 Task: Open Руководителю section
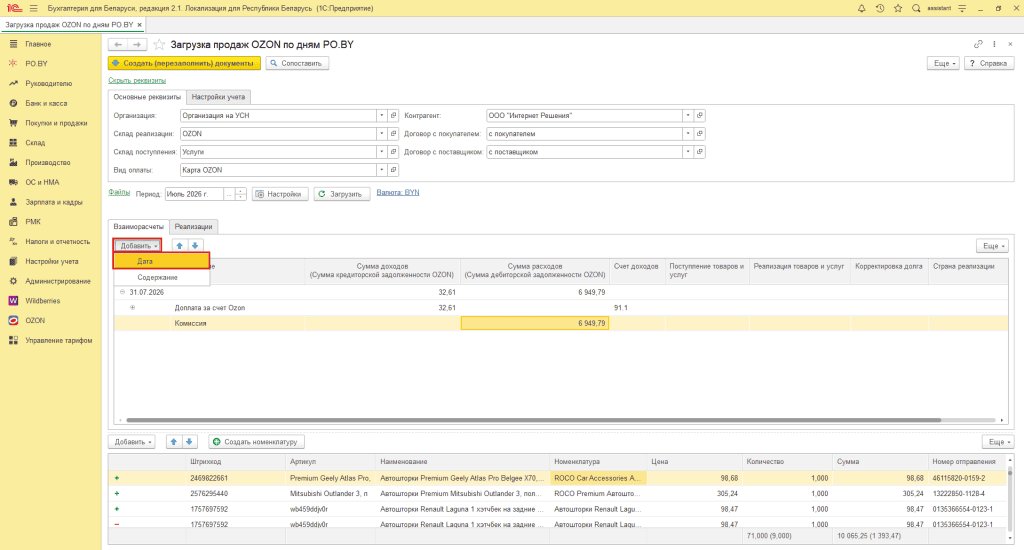[48, 84]
